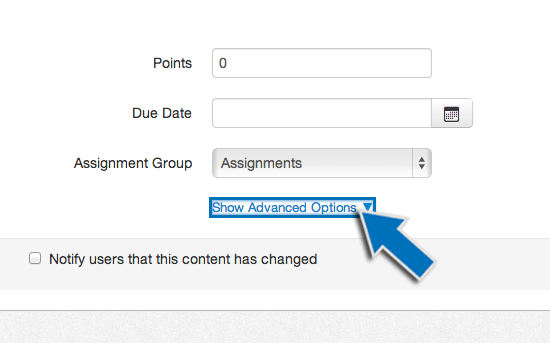Click the textured gray strip below the form
Viewport: 550px width, 360px height.
tap(275, 327)
